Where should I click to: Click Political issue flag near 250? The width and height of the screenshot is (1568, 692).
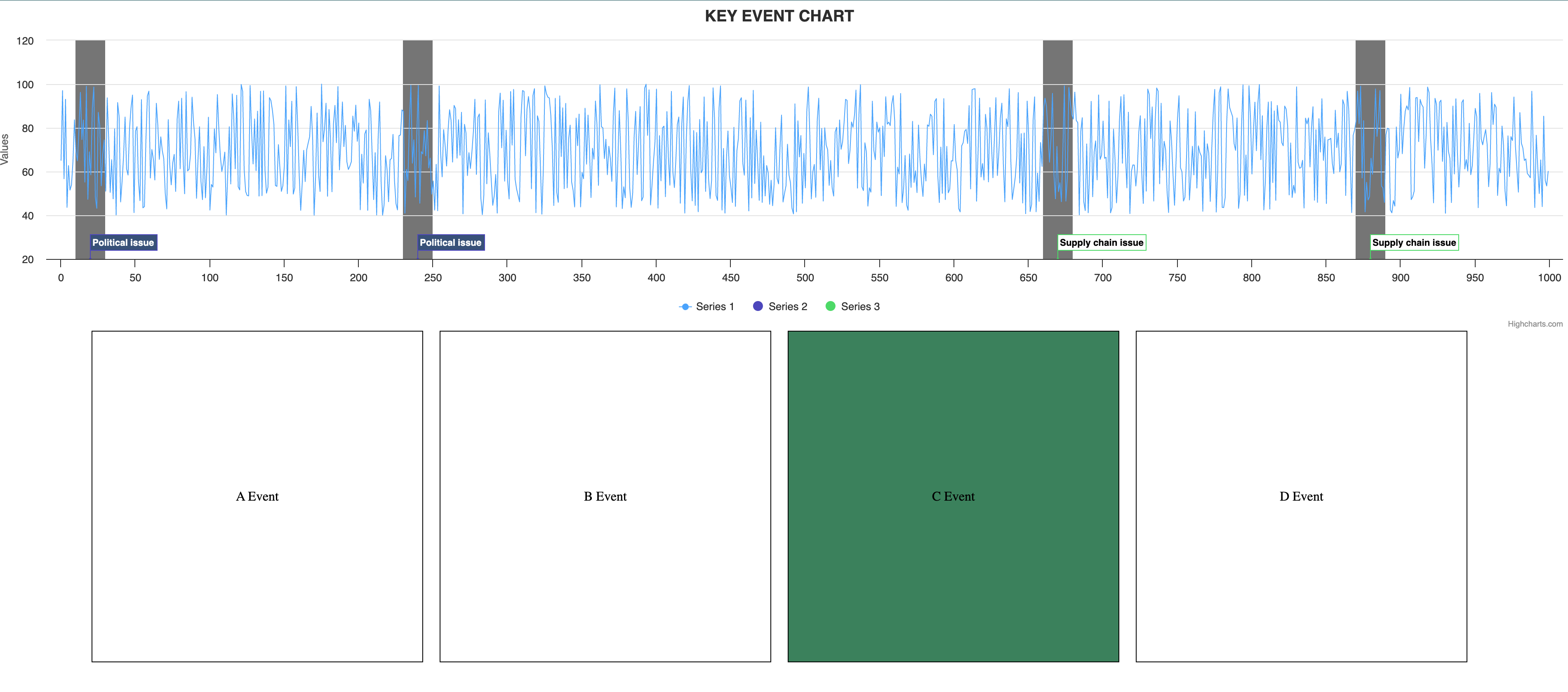point(450,242)
